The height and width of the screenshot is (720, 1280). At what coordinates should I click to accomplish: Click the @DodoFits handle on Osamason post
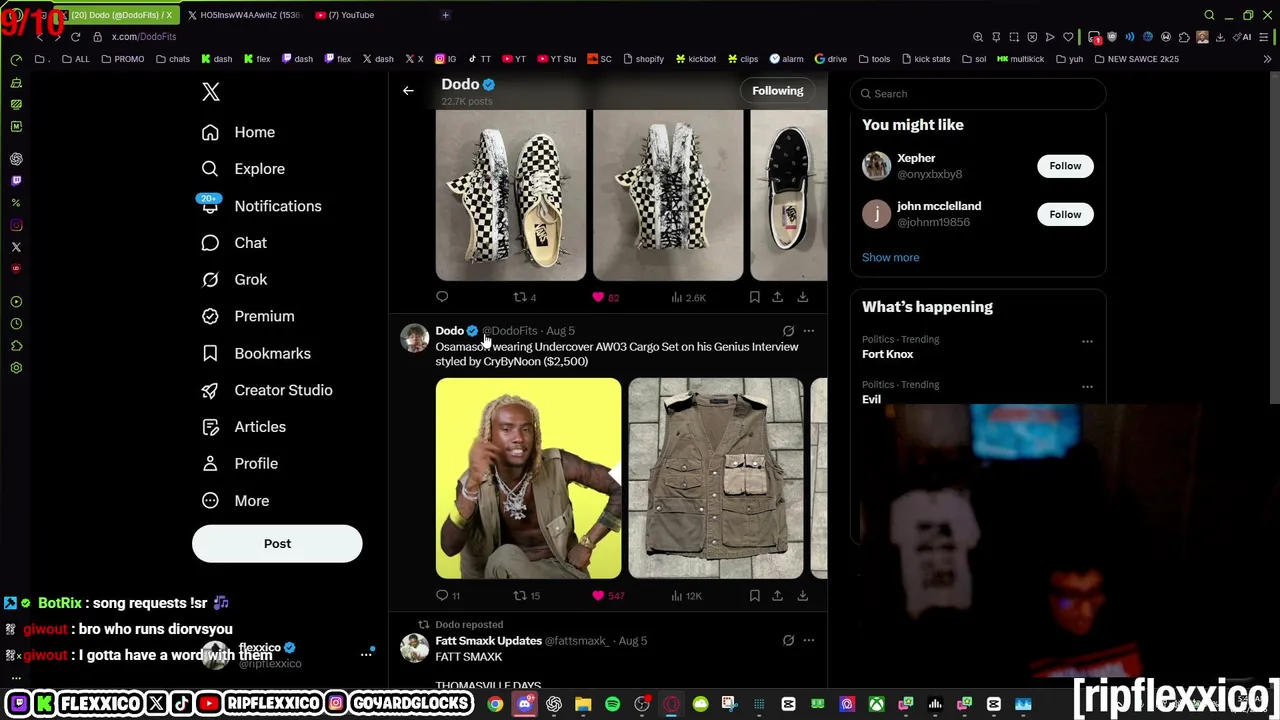510,331
